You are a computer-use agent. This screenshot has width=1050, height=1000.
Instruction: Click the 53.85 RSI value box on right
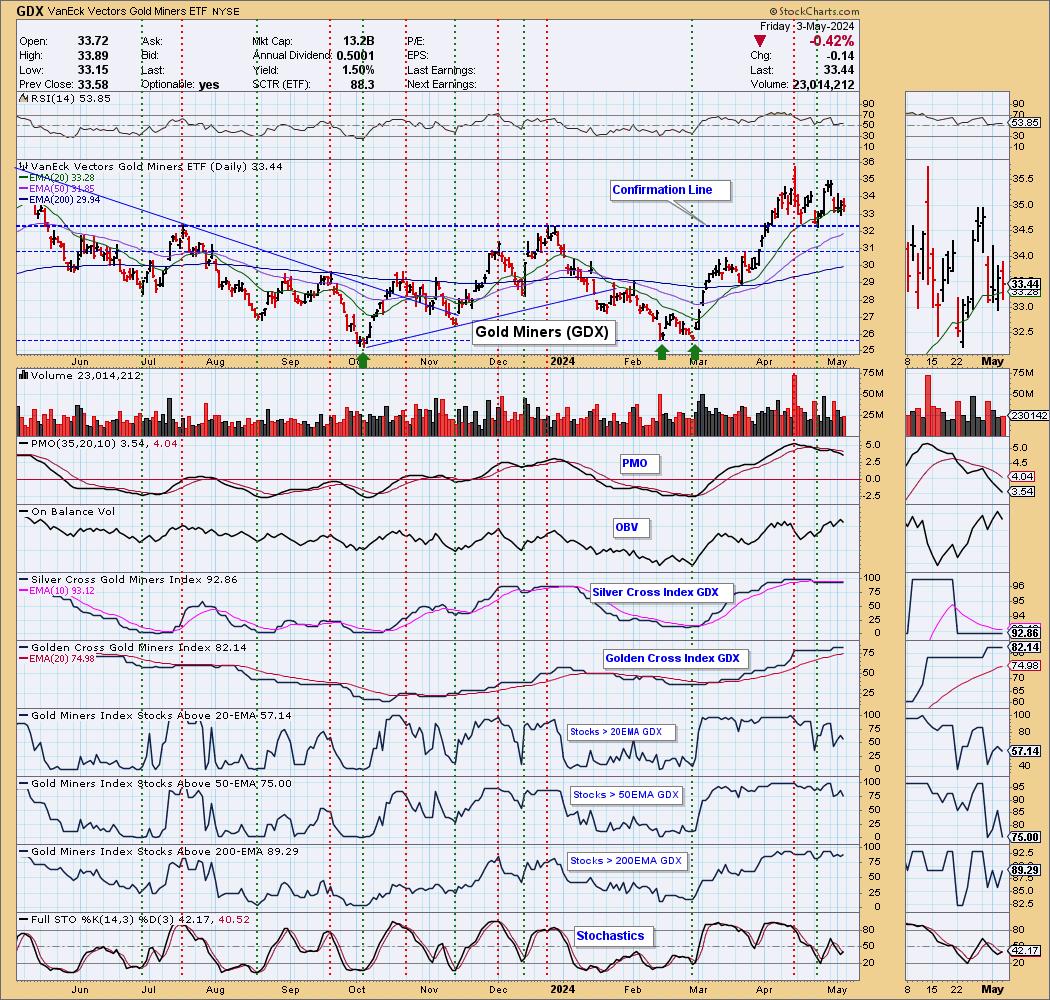click(x=1025, y=123)
